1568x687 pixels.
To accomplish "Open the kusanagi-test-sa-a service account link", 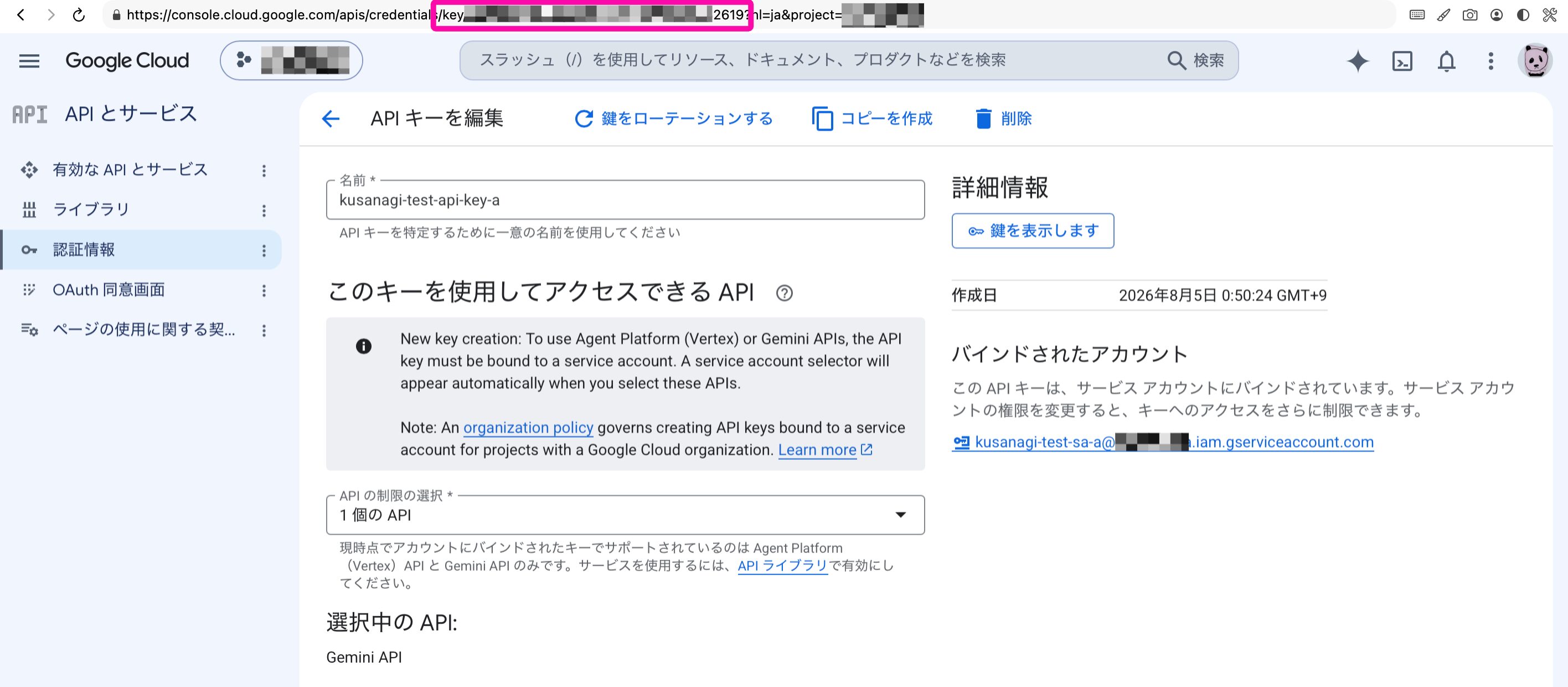I will [x=1163, y=442].
